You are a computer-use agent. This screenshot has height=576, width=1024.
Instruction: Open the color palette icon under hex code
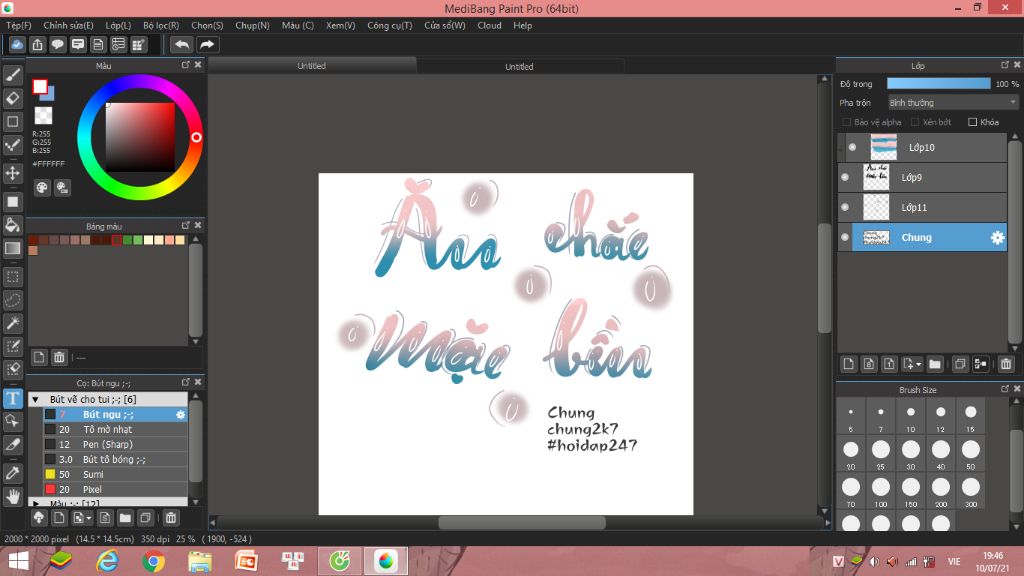42,188
